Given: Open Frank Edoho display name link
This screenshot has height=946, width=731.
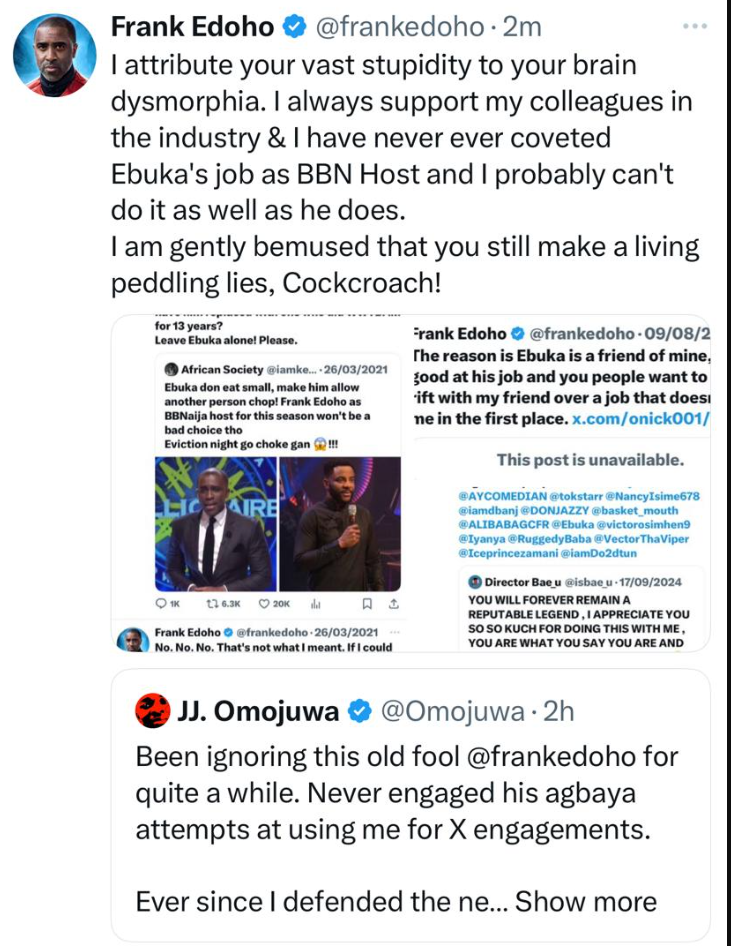Looking at the screenshot, I should click(190, 29).
